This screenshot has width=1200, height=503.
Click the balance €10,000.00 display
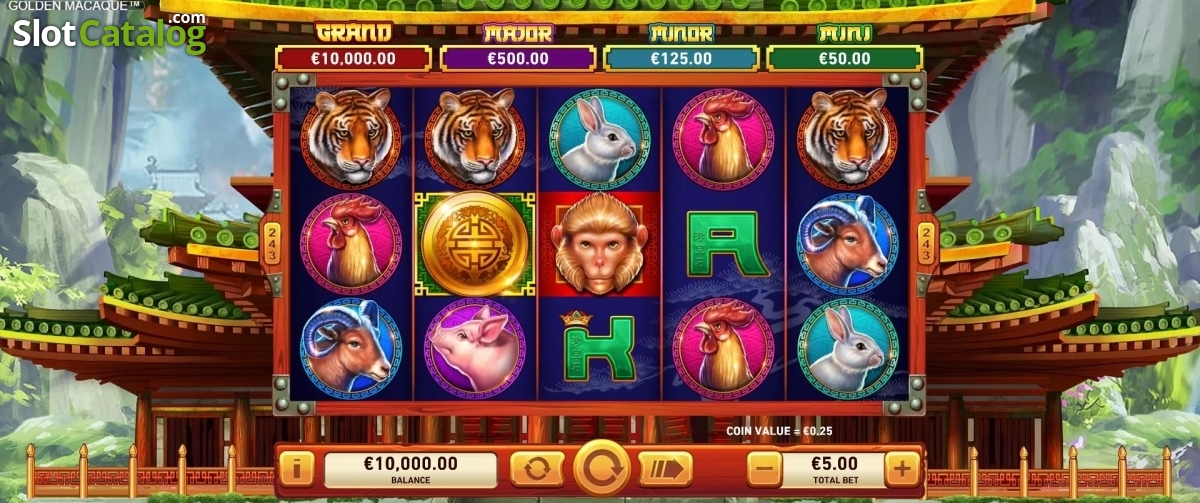coord(410,468)
